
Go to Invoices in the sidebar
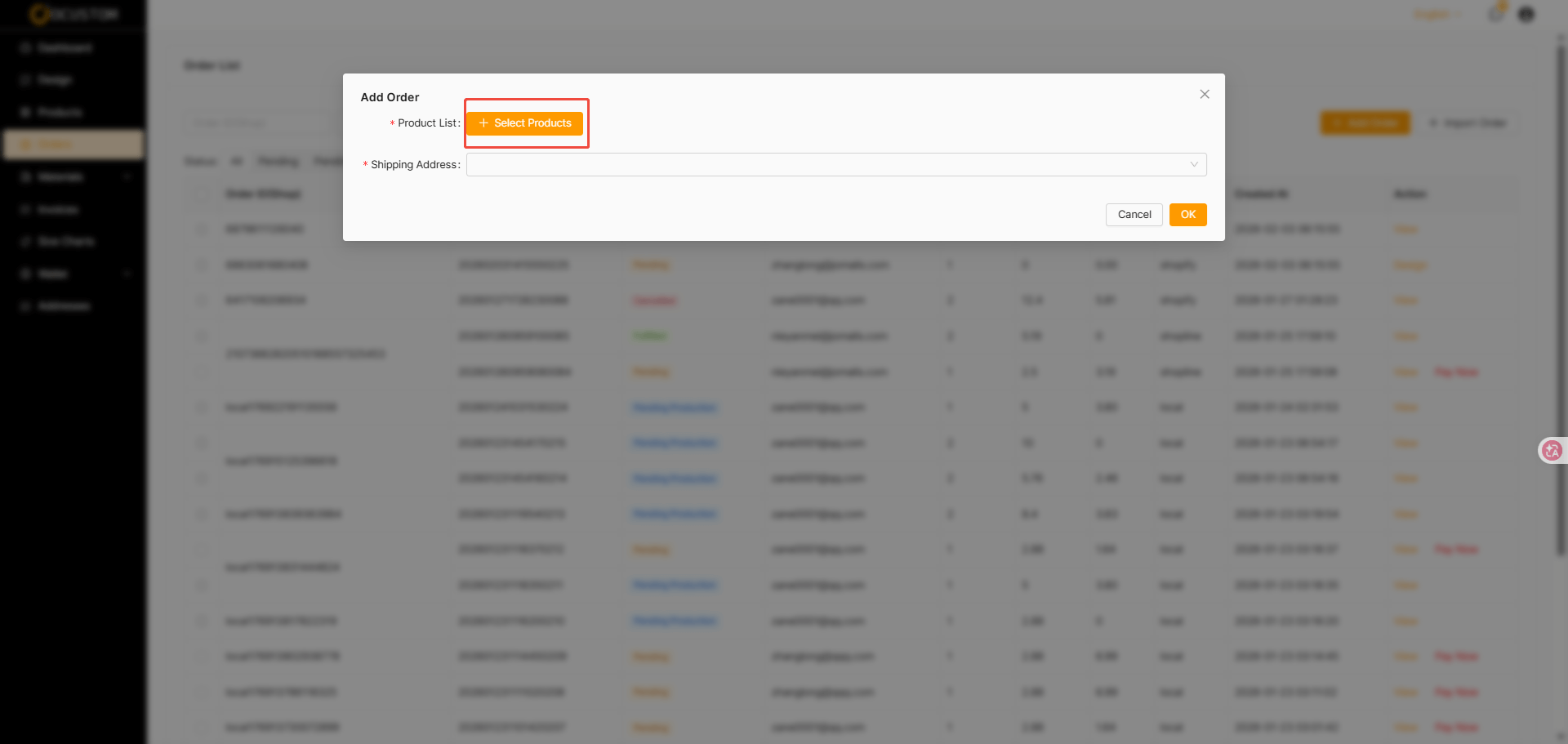(x=58, y=210)
